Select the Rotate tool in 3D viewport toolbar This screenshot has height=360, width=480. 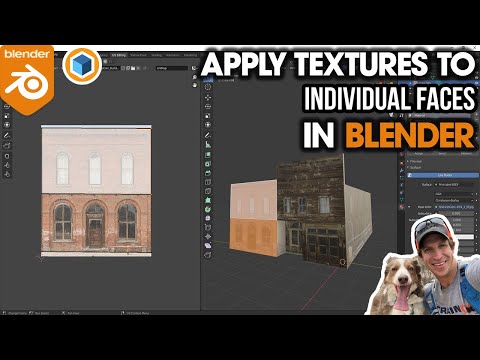tap(208, 107)
